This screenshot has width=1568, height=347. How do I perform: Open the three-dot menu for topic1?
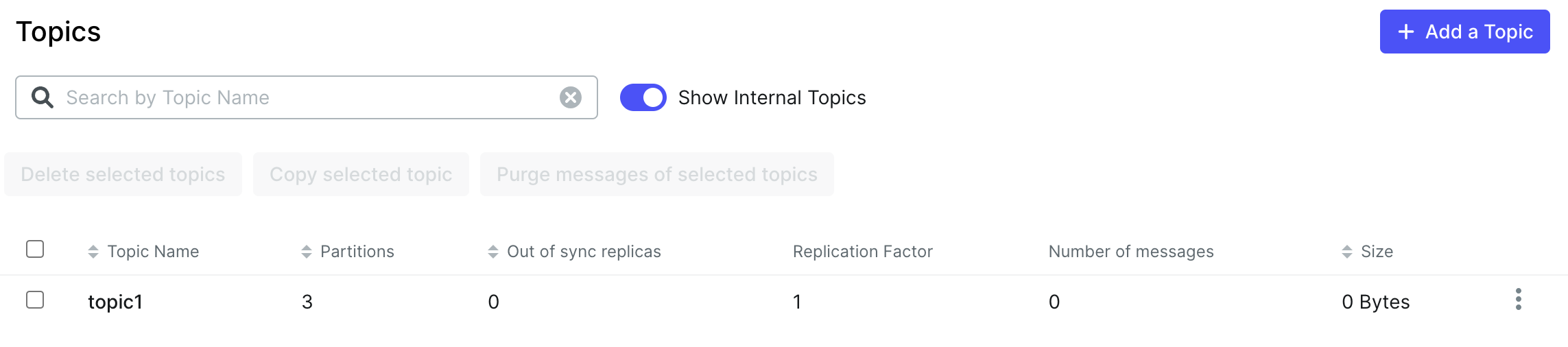[x=1518, y=300]
